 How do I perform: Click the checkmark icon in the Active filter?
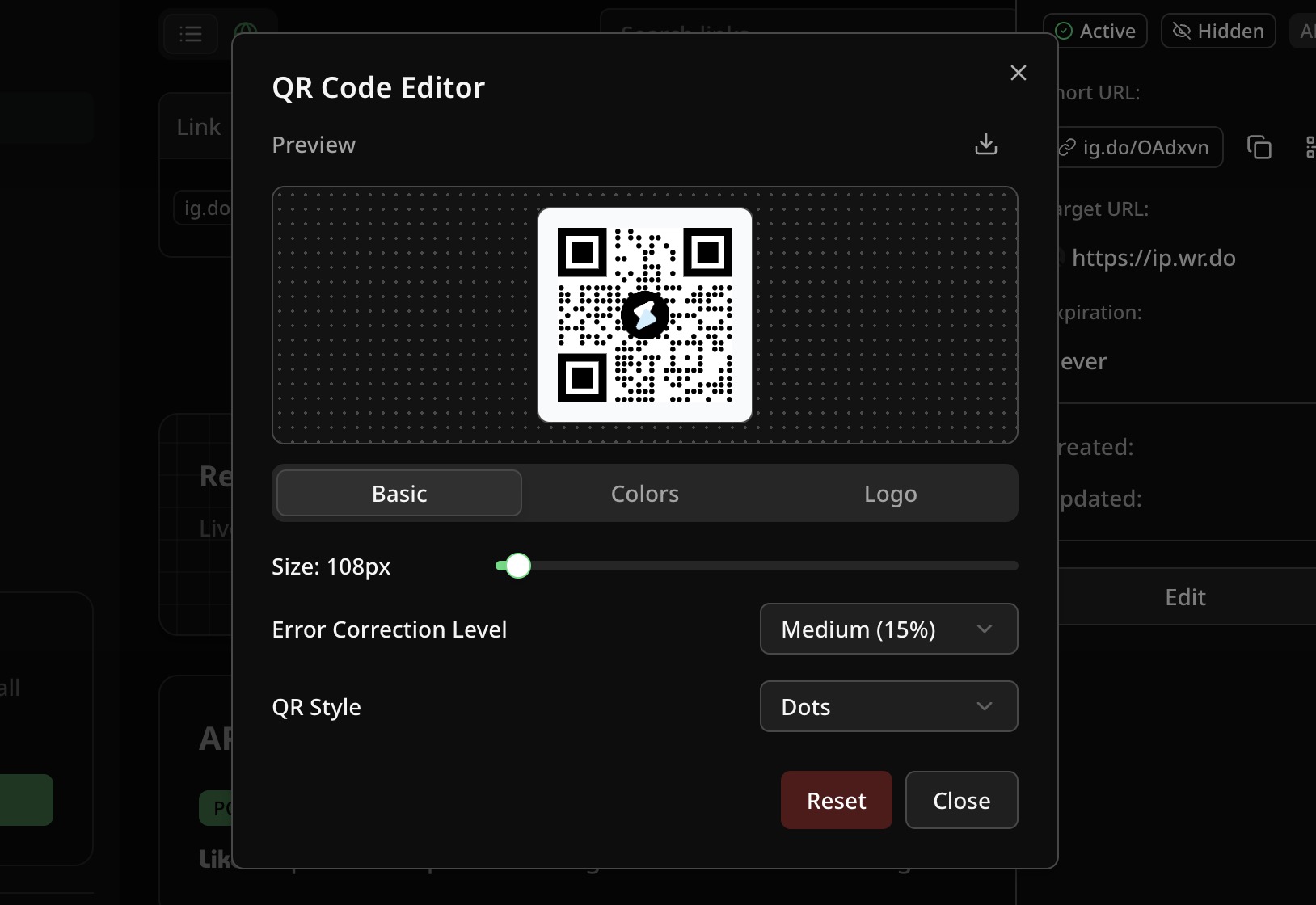[x=1064, y=31]
